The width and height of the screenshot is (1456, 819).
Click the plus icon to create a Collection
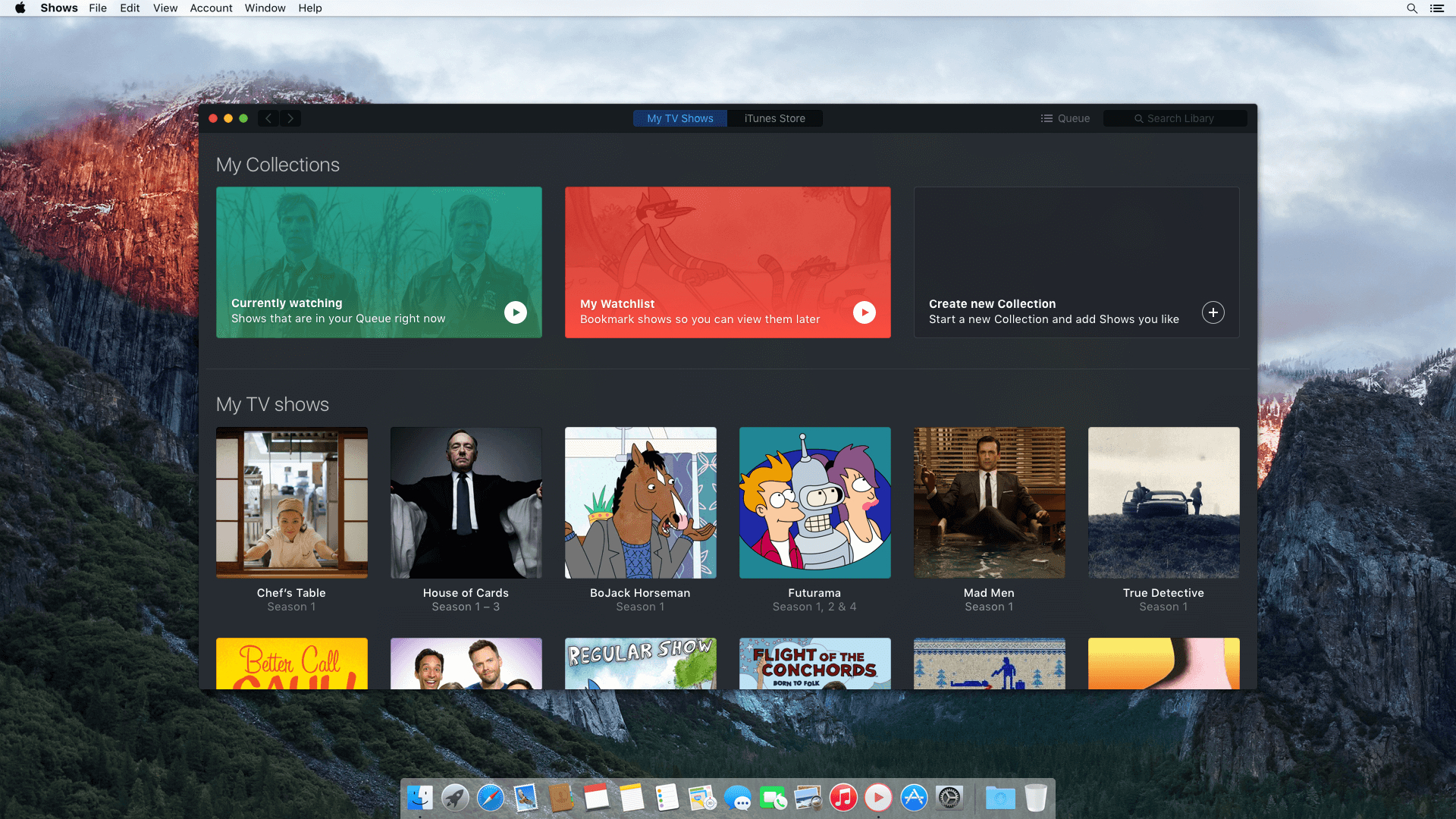pyautogui.click(x=1213, y=312)
